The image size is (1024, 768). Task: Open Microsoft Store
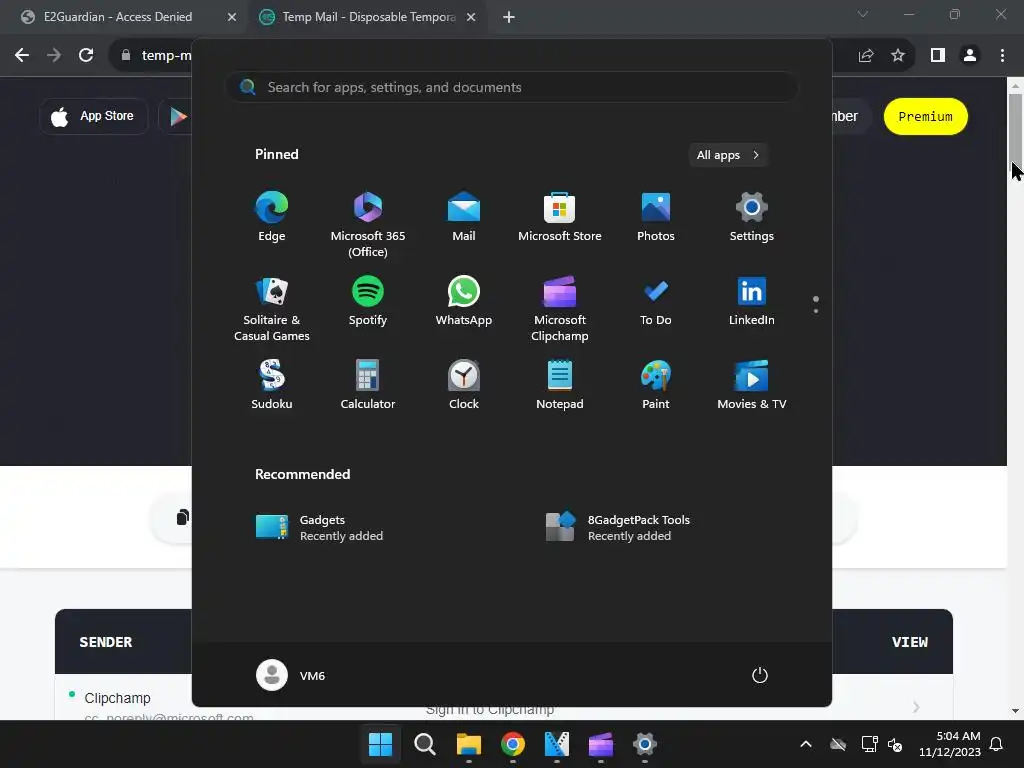pos(560,217)
